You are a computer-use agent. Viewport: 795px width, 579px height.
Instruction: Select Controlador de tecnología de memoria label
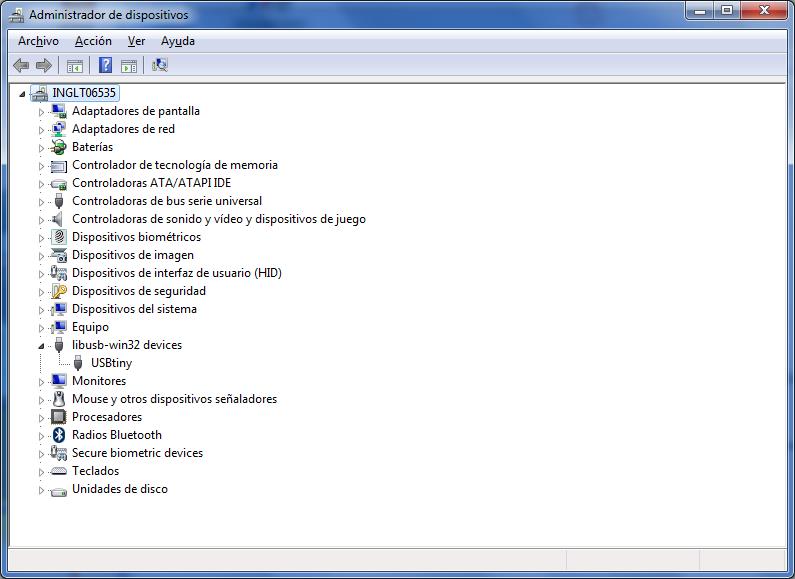(175, 165)
